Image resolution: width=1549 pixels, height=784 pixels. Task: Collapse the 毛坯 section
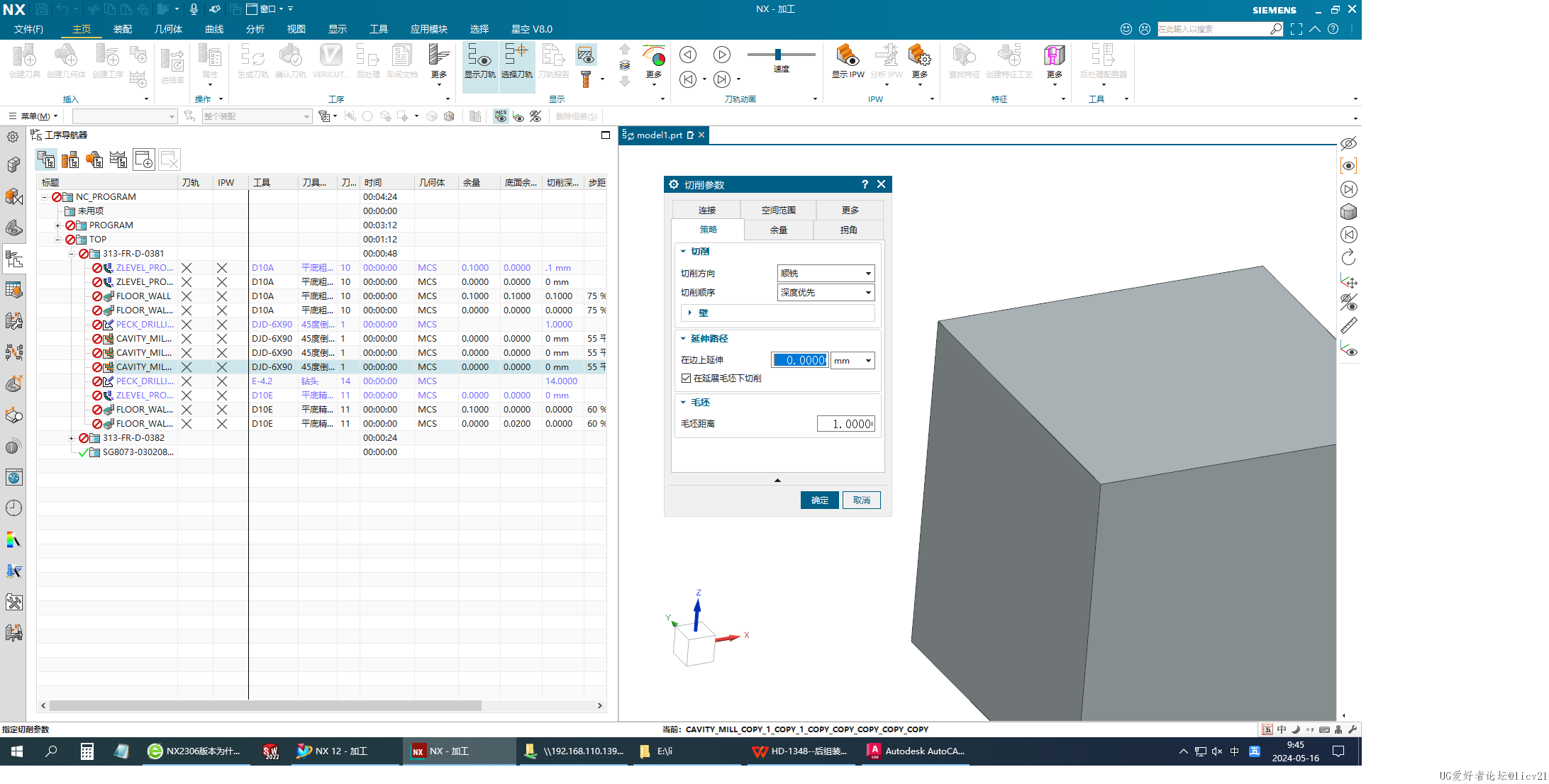(x=684, y=403)
